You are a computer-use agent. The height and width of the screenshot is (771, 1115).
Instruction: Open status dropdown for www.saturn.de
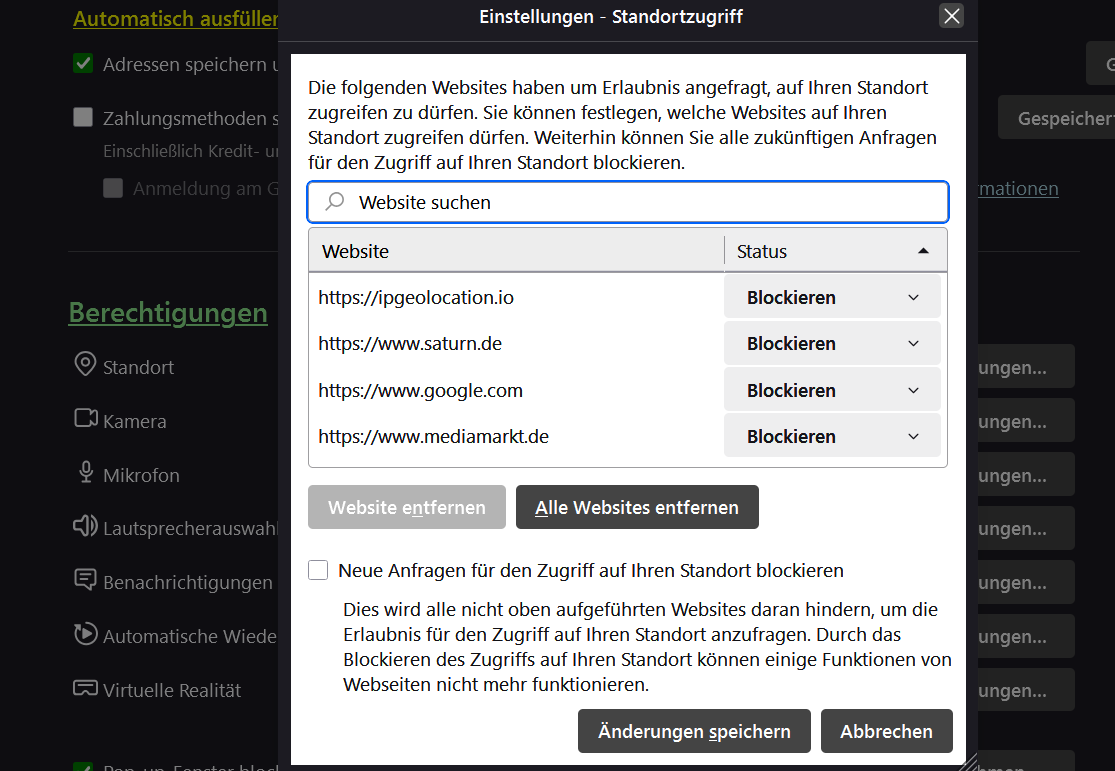pos(832,343)
